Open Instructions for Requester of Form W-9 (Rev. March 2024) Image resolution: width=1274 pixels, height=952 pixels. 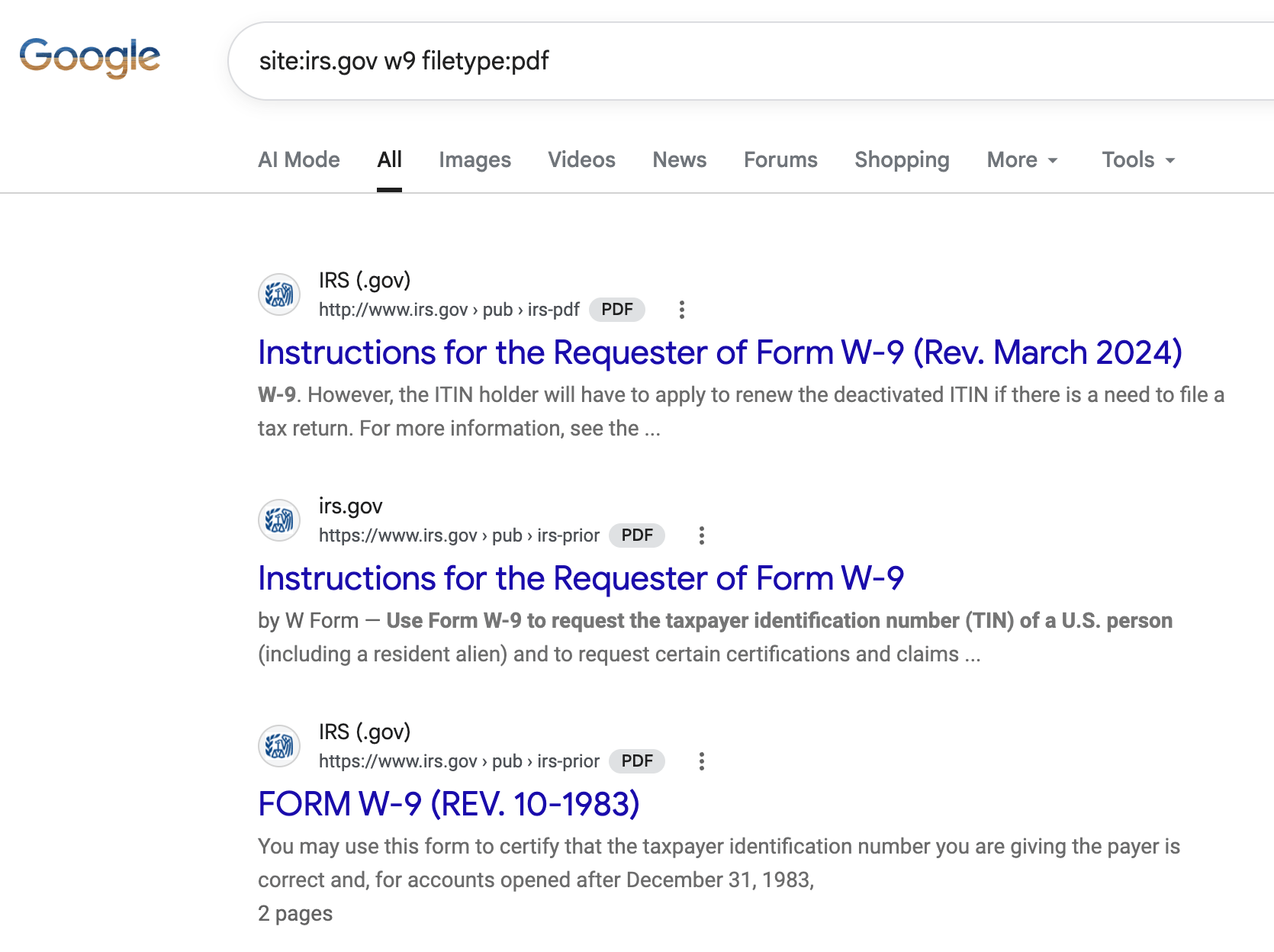[x=719, y=352]
